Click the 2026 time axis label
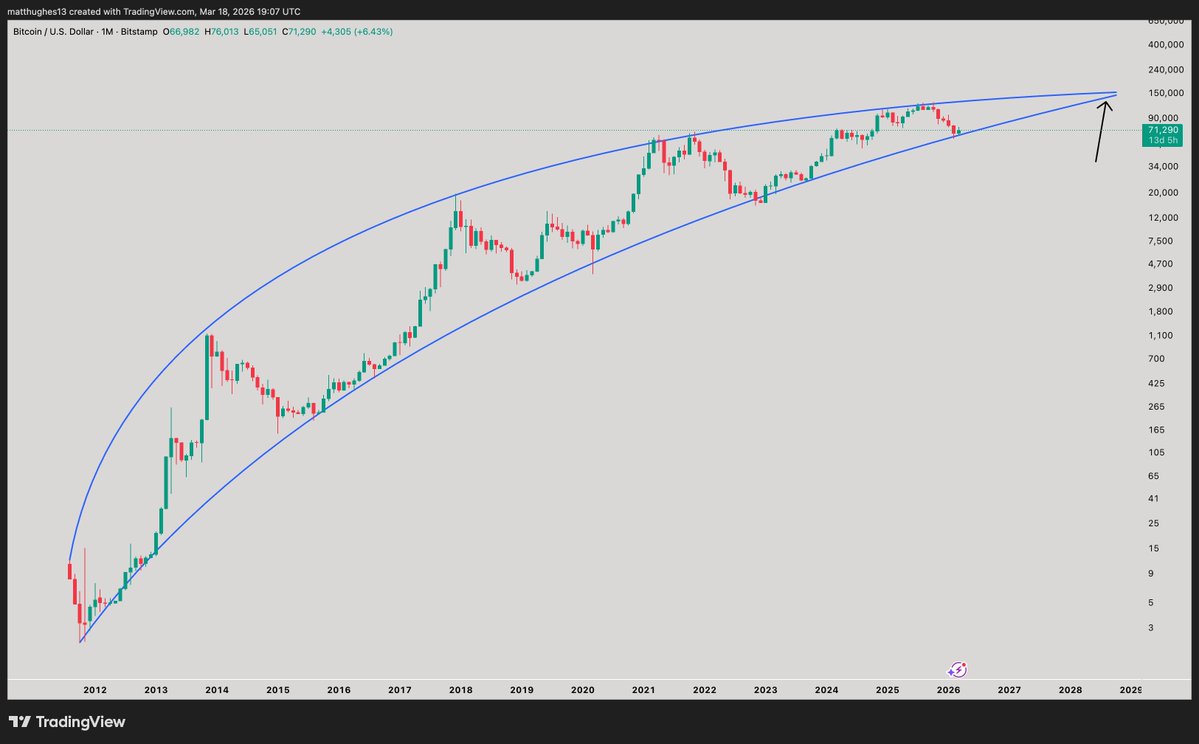 pos(948,690)
